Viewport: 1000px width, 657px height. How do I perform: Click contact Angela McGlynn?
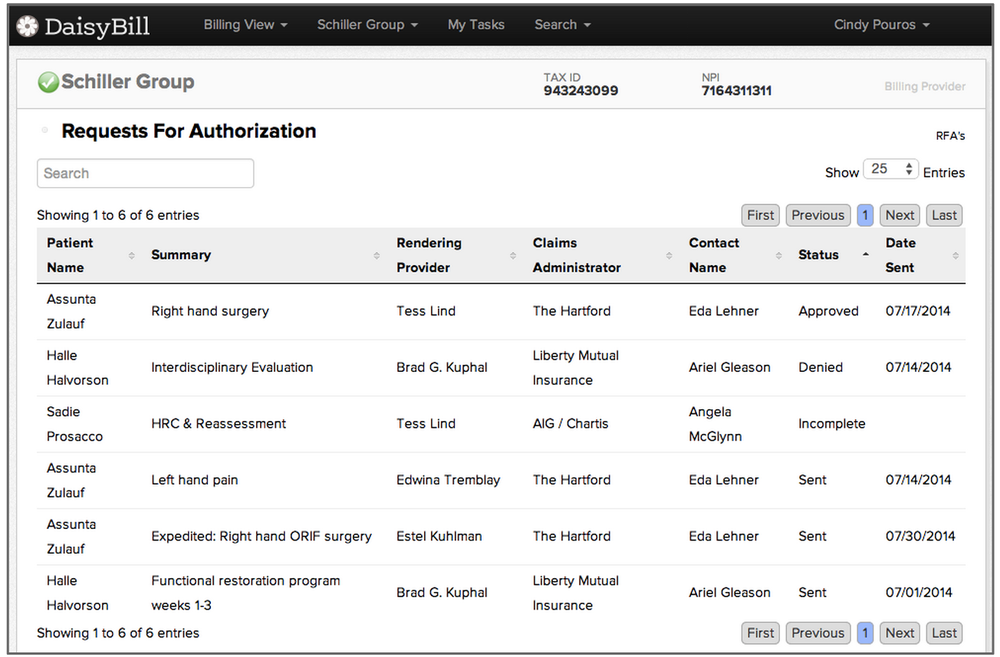point(716,424)
